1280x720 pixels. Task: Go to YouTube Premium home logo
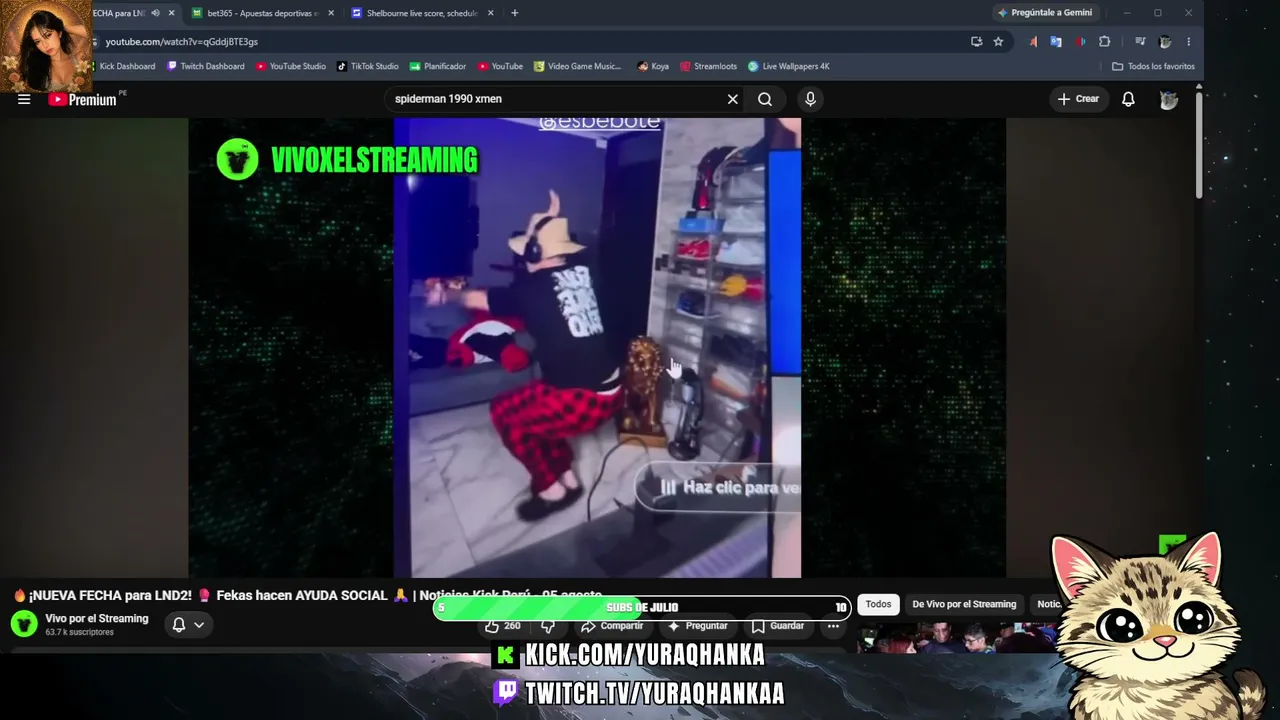tap(82, 99)
